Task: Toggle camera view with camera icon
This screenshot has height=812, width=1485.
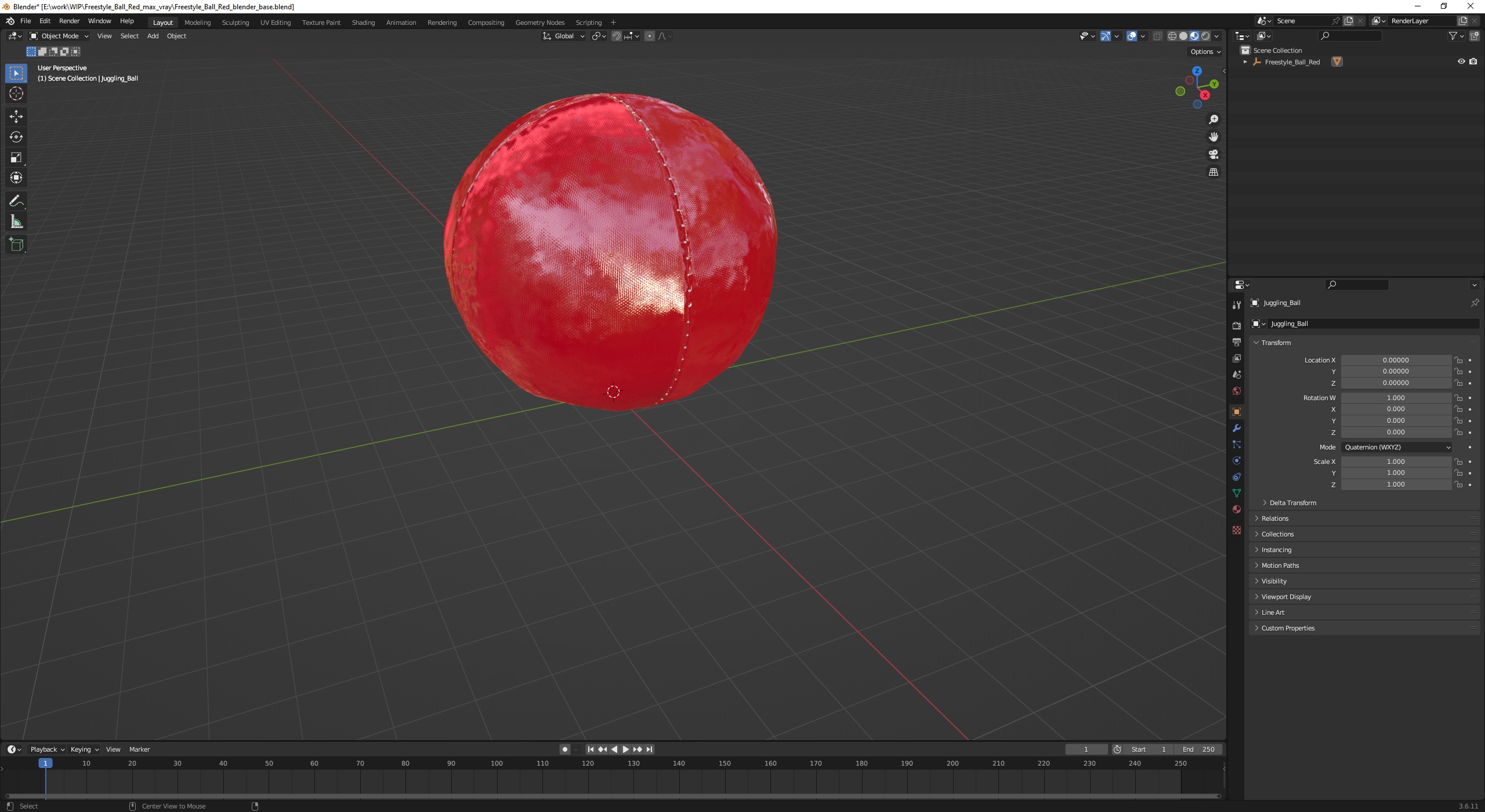Action: pyautogui.click(x=1213, y=154)
